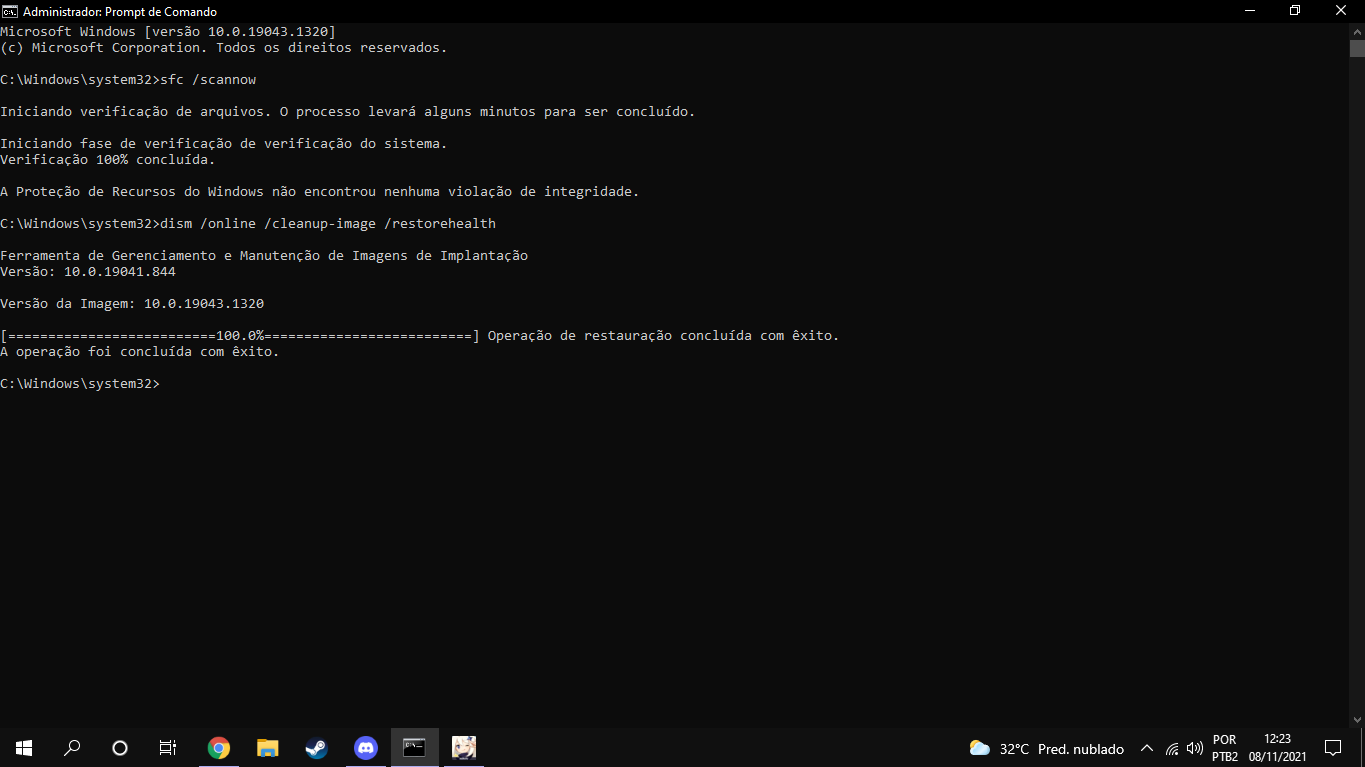Open Google Chrome from the taskbar
The width and height of the screenshot is (1365, 767).
point(218,748)
